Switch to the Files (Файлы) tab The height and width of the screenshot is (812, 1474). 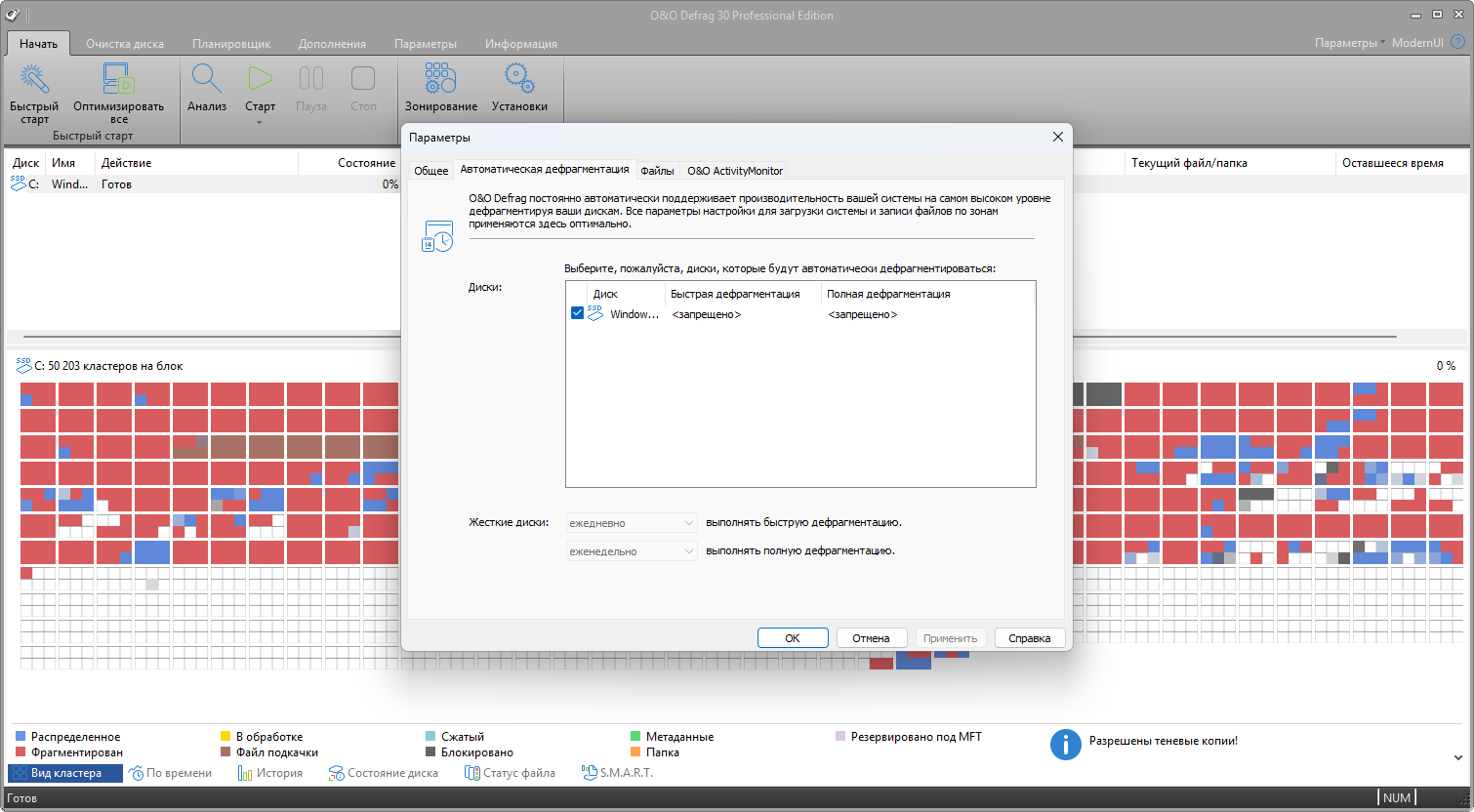pos(657,171)
